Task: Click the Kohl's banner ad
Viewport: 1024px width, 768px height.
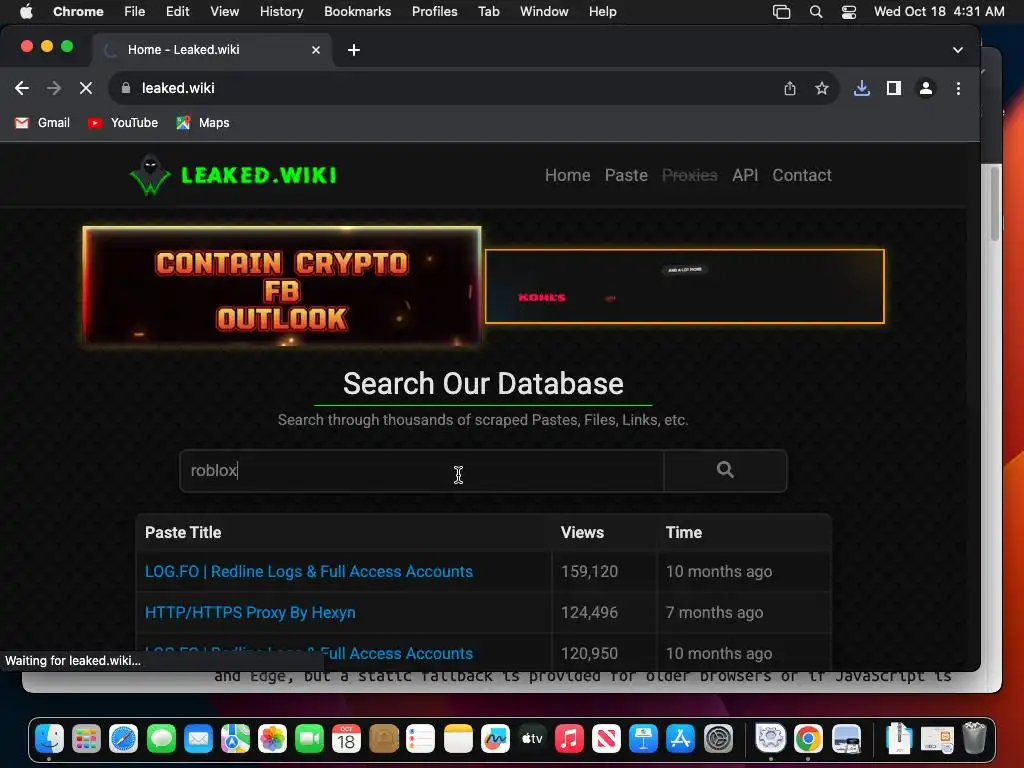Action: [684, 286]
